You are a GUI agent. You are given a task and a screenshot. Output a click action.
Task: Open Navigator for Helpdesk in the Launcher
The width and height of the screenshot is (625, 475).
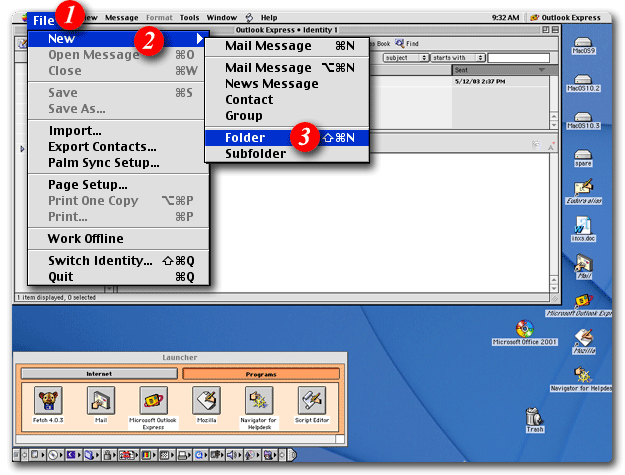coord(258,402)
